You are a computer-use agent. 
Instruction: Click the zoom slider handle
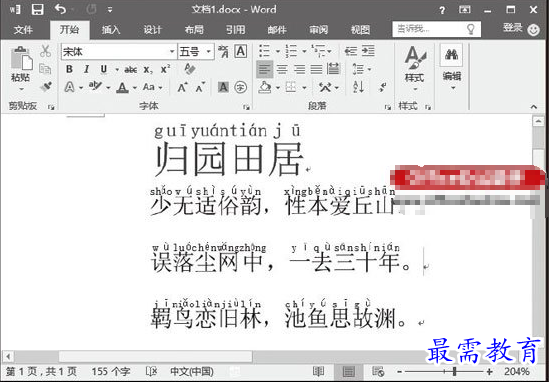tap(454, 371)
